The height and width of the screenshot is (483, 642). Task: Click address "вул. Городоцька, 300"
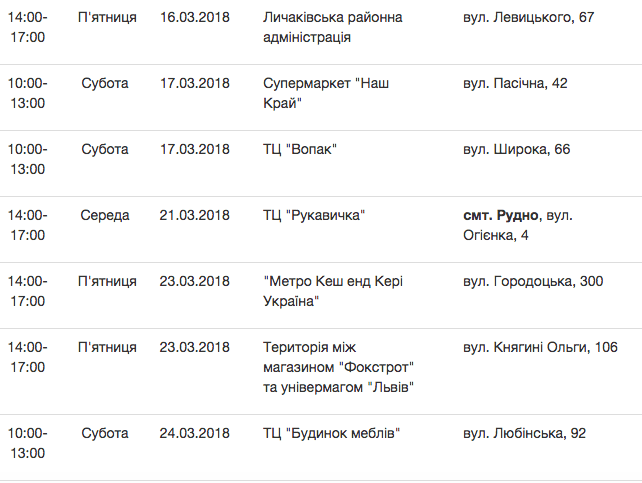[x=533, y=281]
